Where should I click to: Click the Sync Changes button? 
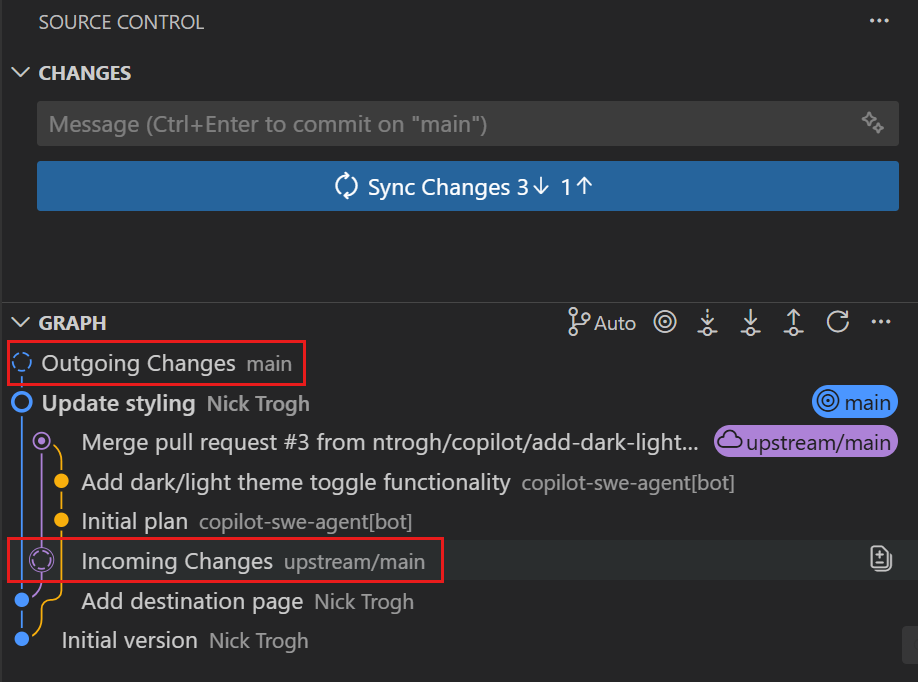pos(467,186)
